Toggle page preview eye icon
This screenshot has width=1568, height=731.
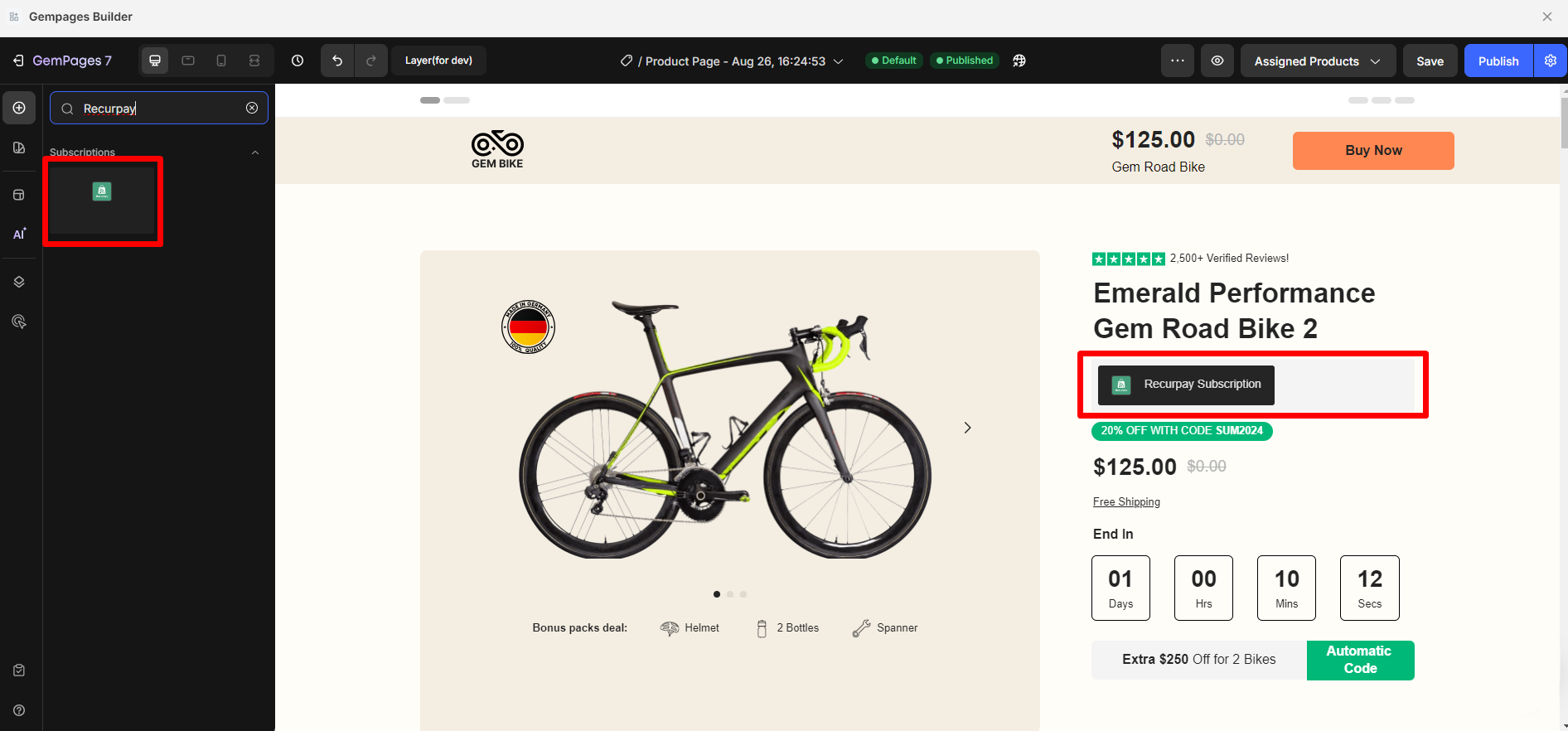pos(1217,61)
